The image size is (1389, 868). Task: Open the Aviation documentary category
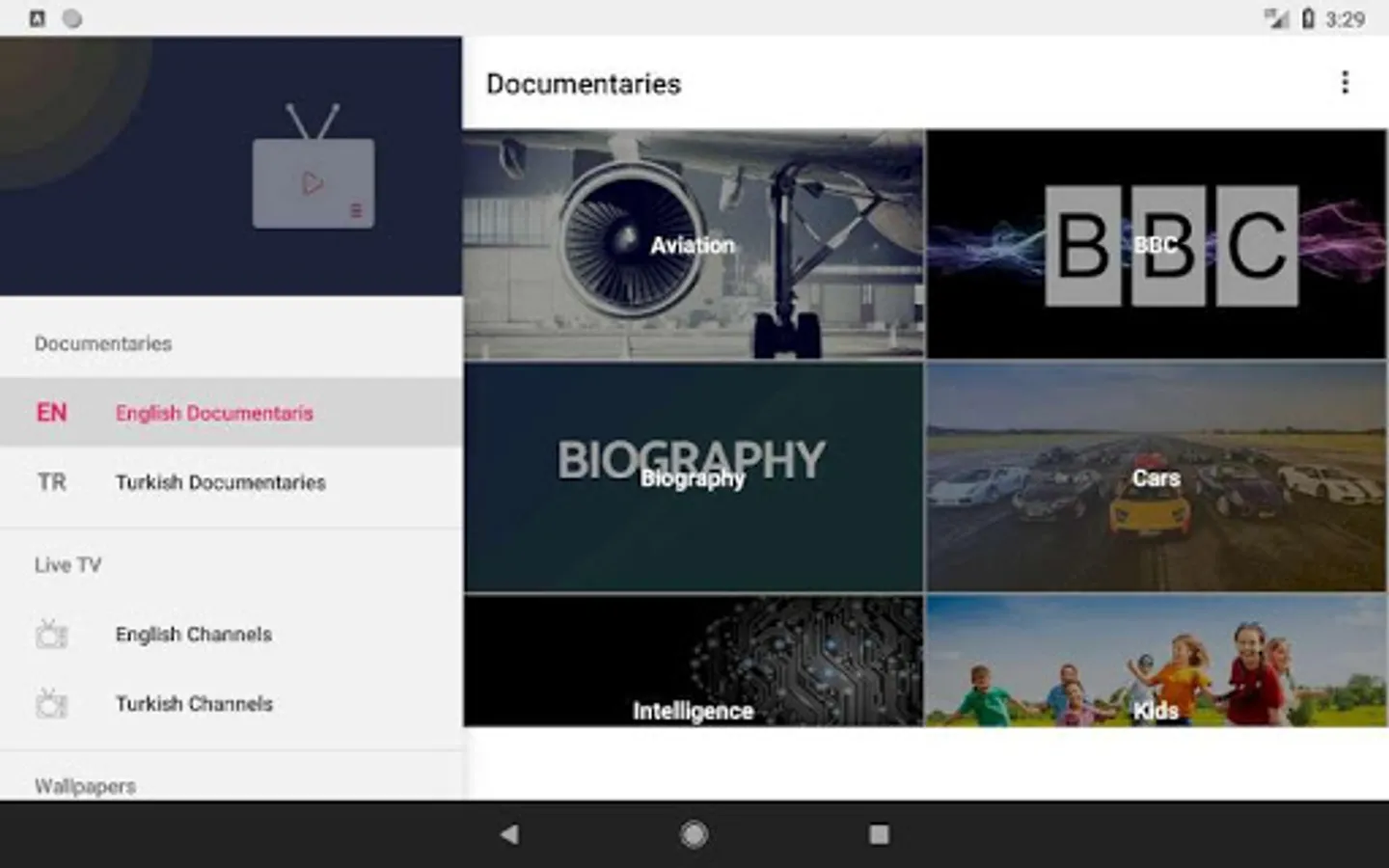[694, 244]
